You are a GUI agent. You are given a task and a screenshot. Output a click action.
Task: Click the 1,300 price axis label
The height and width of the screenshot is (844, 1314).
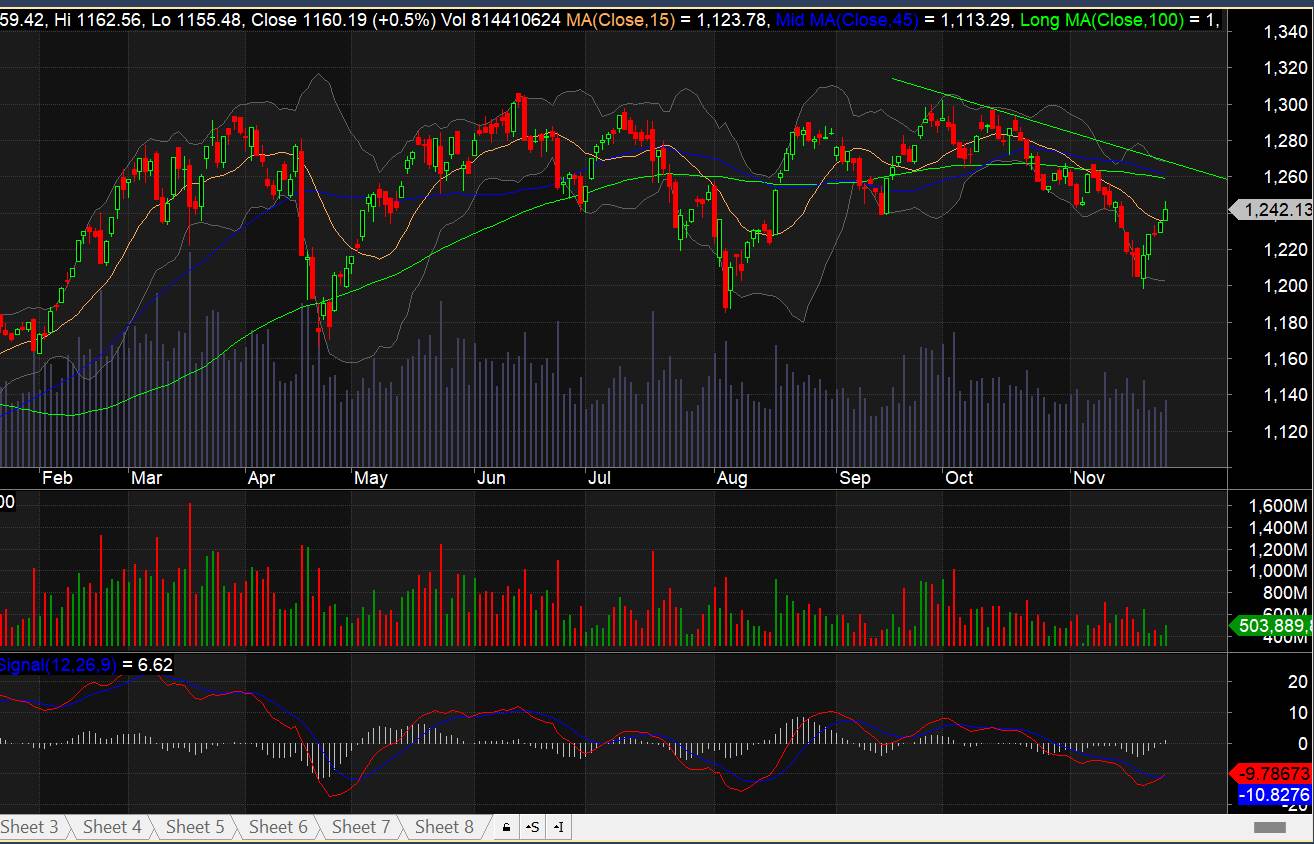pos(1285,105)
